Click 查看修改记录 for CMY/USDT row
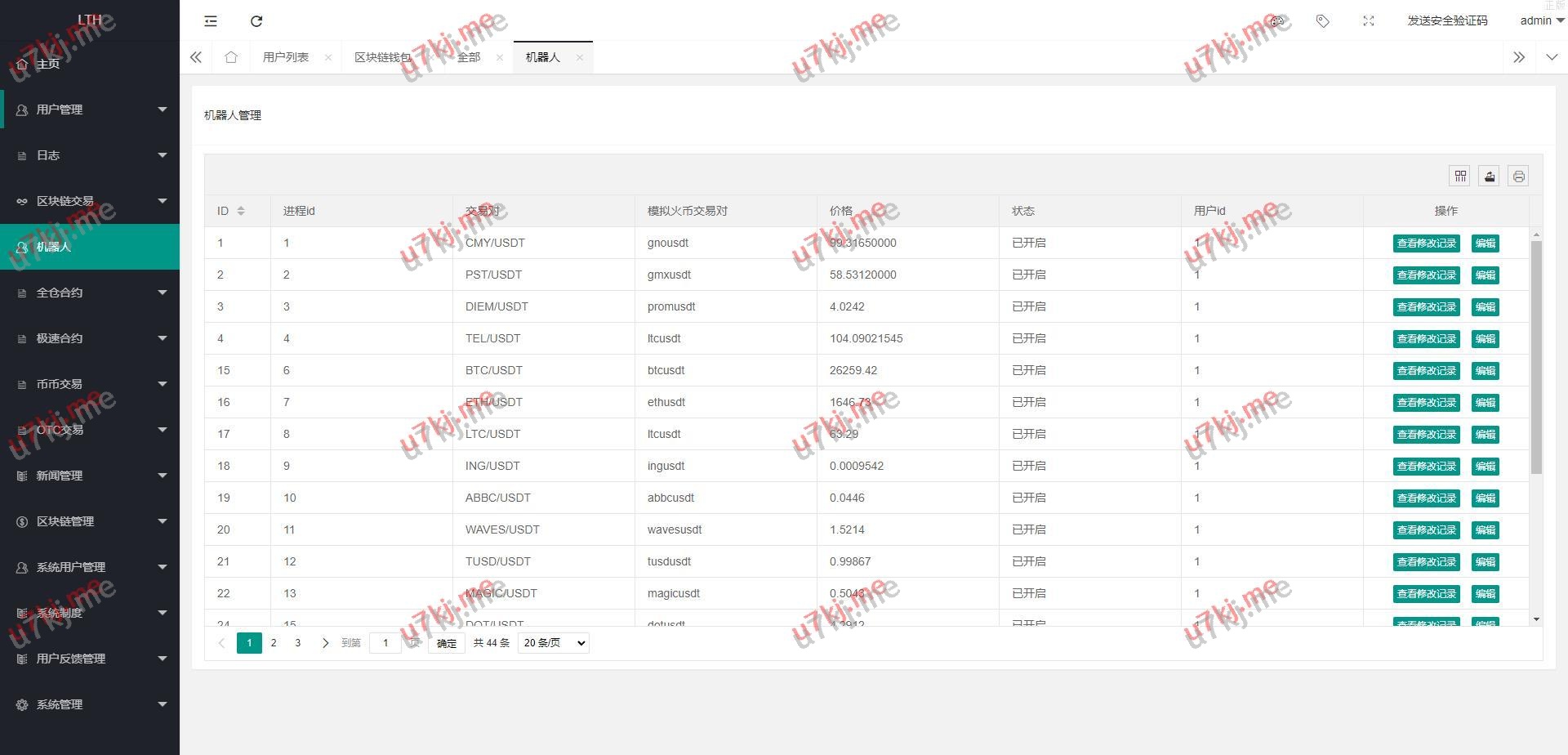Image resolution: width=1568 pixels, height=755 pixels. [x=1426, y=243]
